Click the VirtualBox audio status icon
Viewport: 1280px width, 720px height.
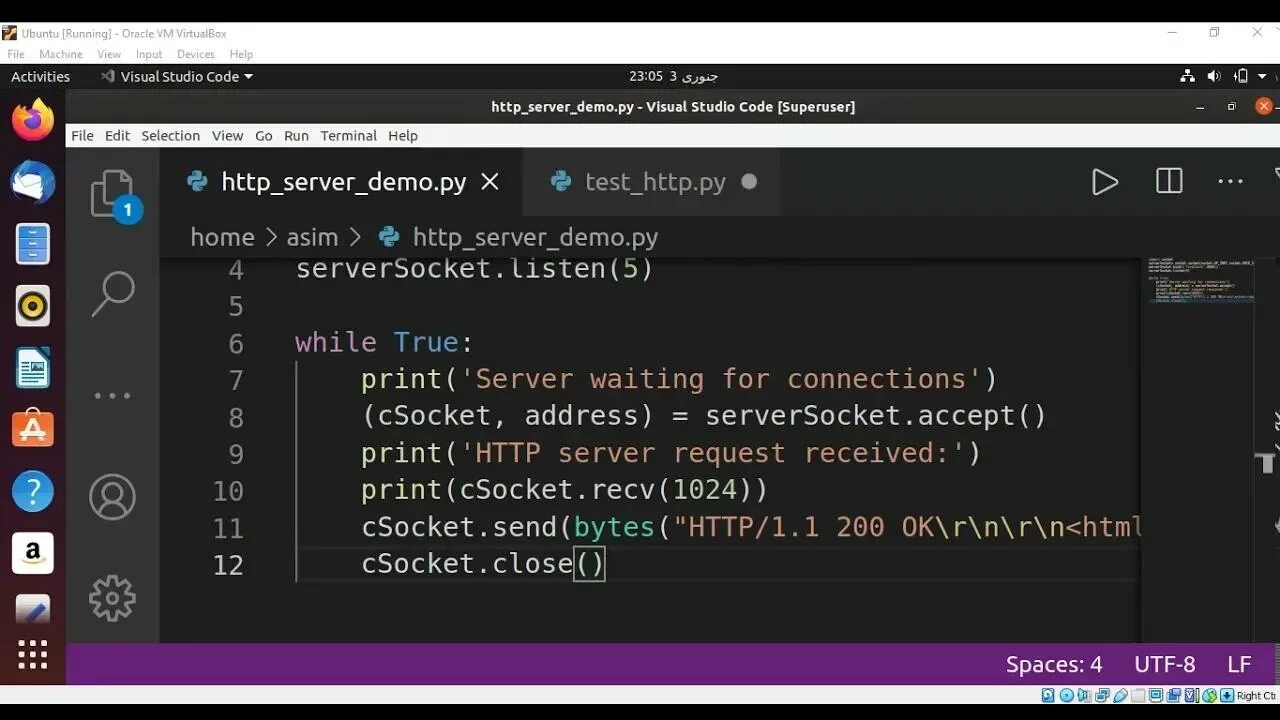(x=1083, y=694)
